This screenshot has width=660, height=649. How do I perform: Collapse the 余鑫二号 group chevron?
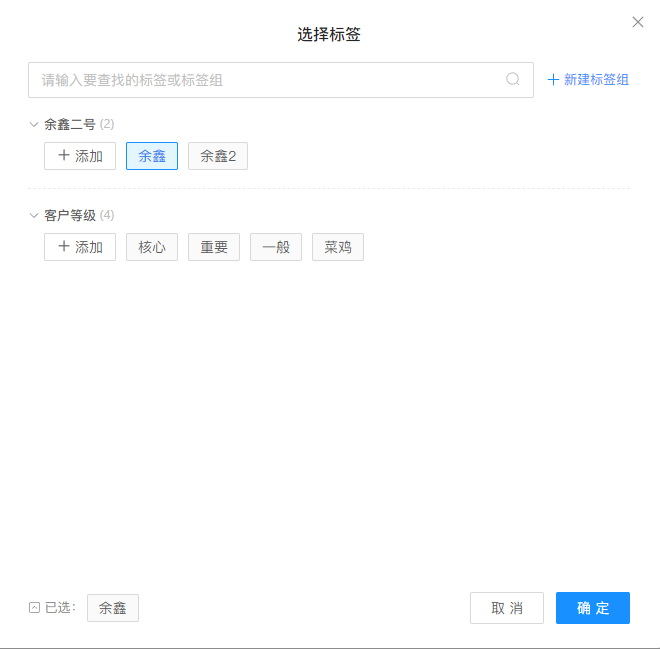[x=34, y=125]
